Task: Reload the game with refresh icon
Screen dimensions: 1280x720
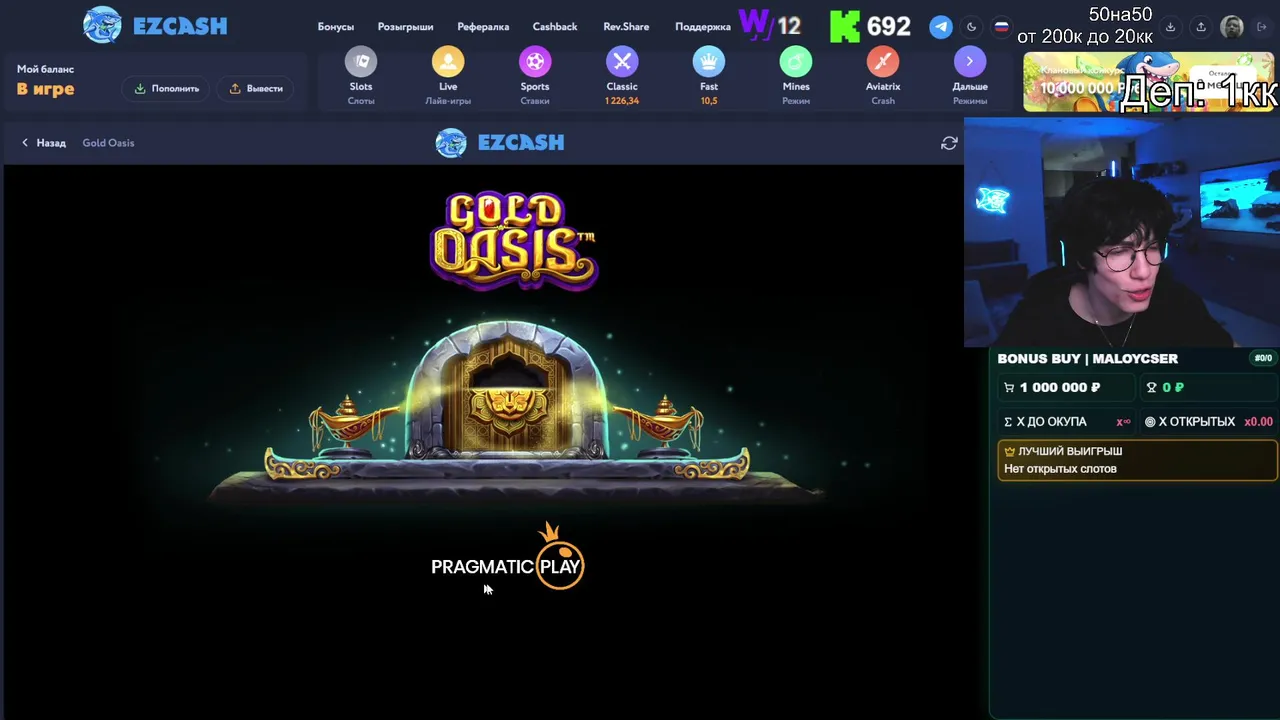Action: 949,143
